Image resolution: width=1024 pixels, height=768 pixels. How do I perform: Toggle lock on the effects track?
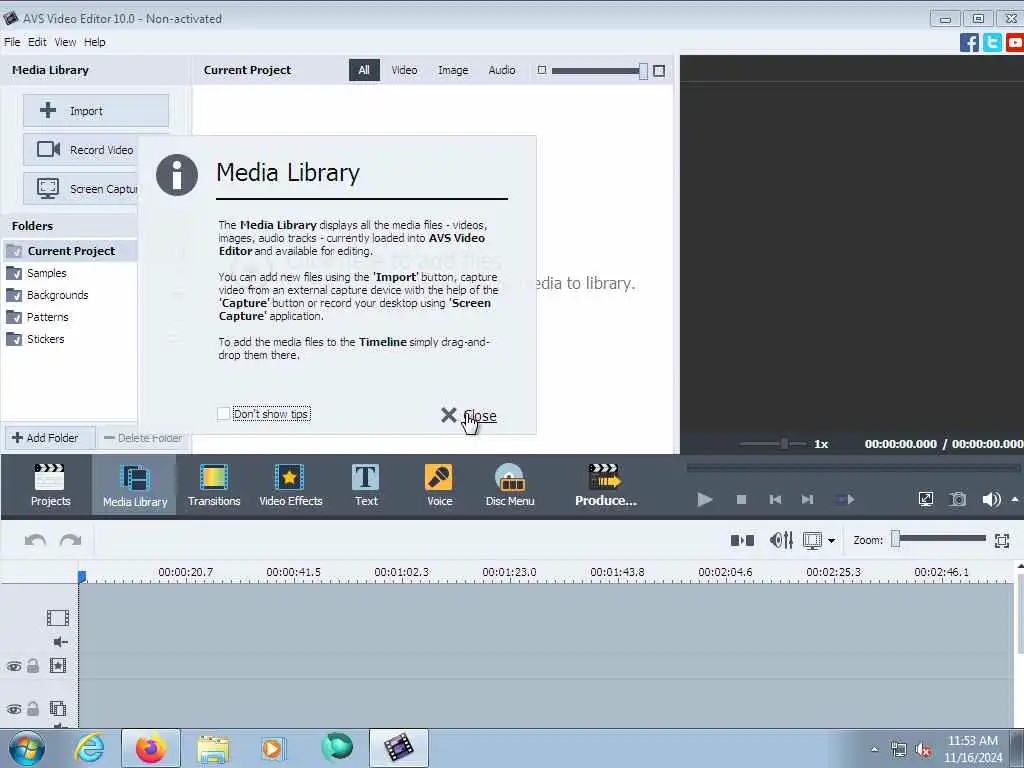[x=33, y=665]
